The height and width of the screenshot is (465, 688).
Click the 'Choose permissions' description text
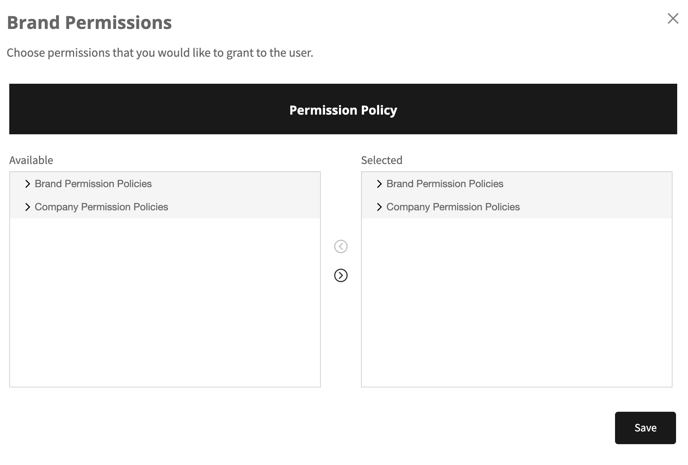[x=160, y=52]
